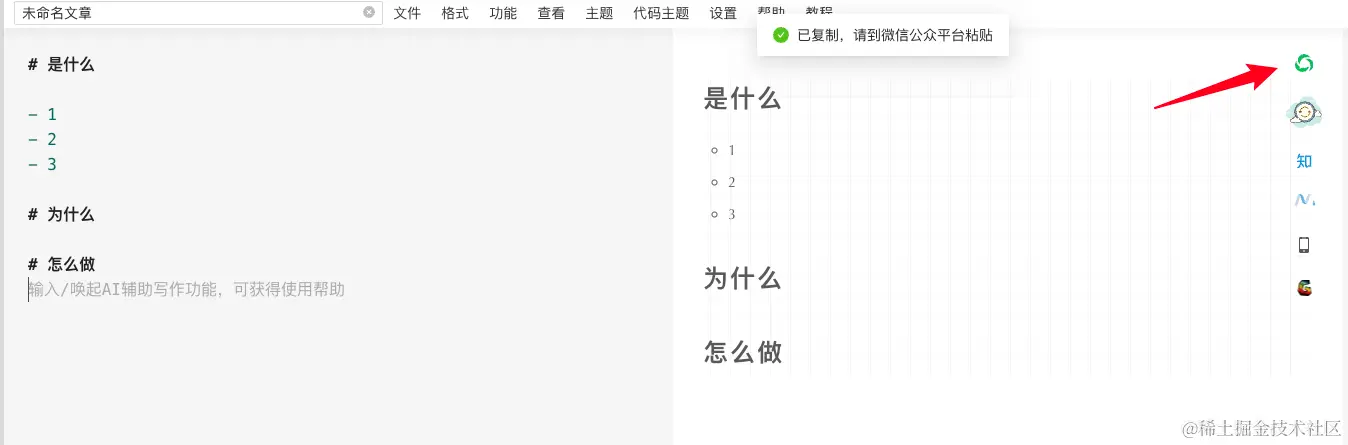
Task: Click the Zhihu 知 copy icon
Action: 1304,161
